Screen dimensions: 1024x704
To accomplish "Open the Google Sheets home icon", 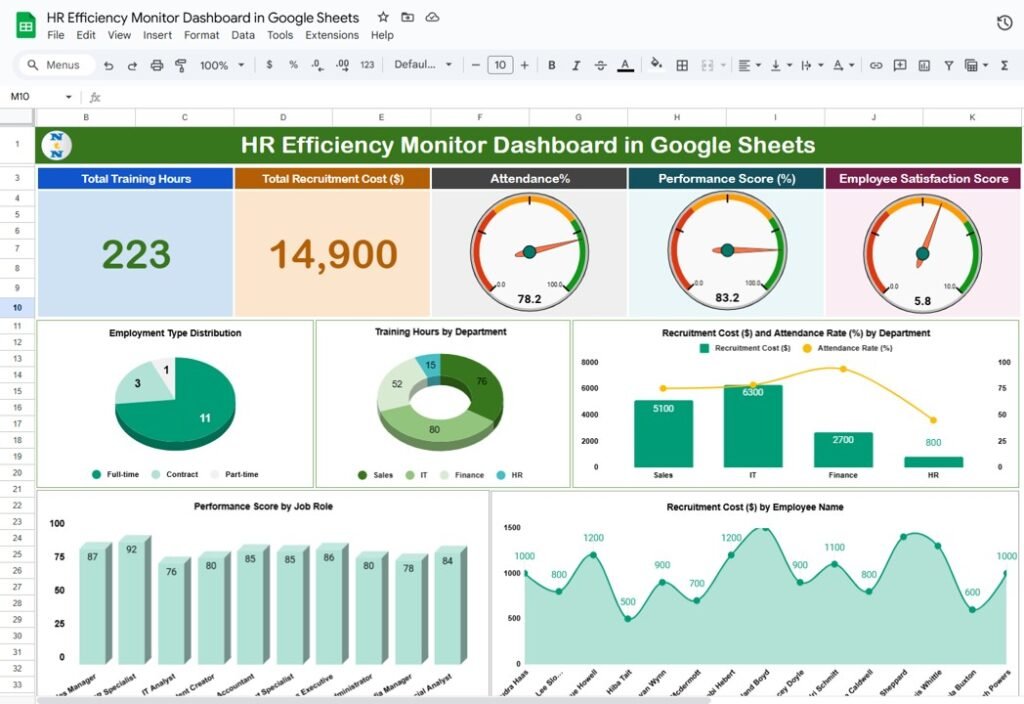I will coord(25,25).
